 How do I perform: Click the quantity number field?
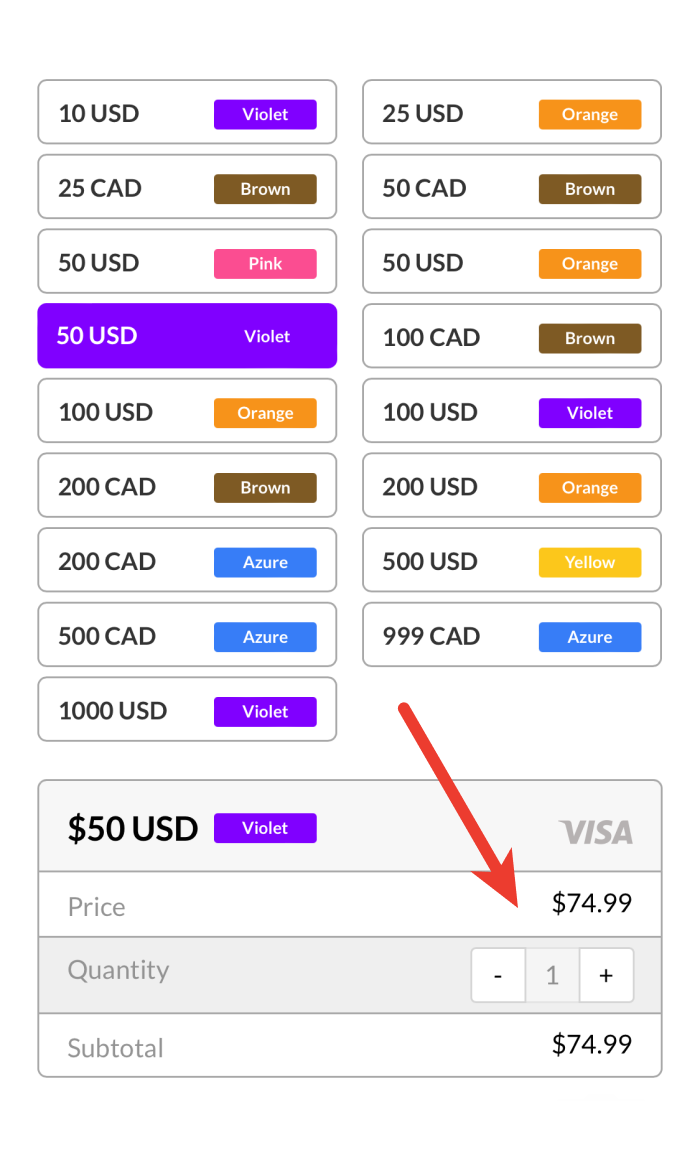pyautogui.click(x=552, y=976)
